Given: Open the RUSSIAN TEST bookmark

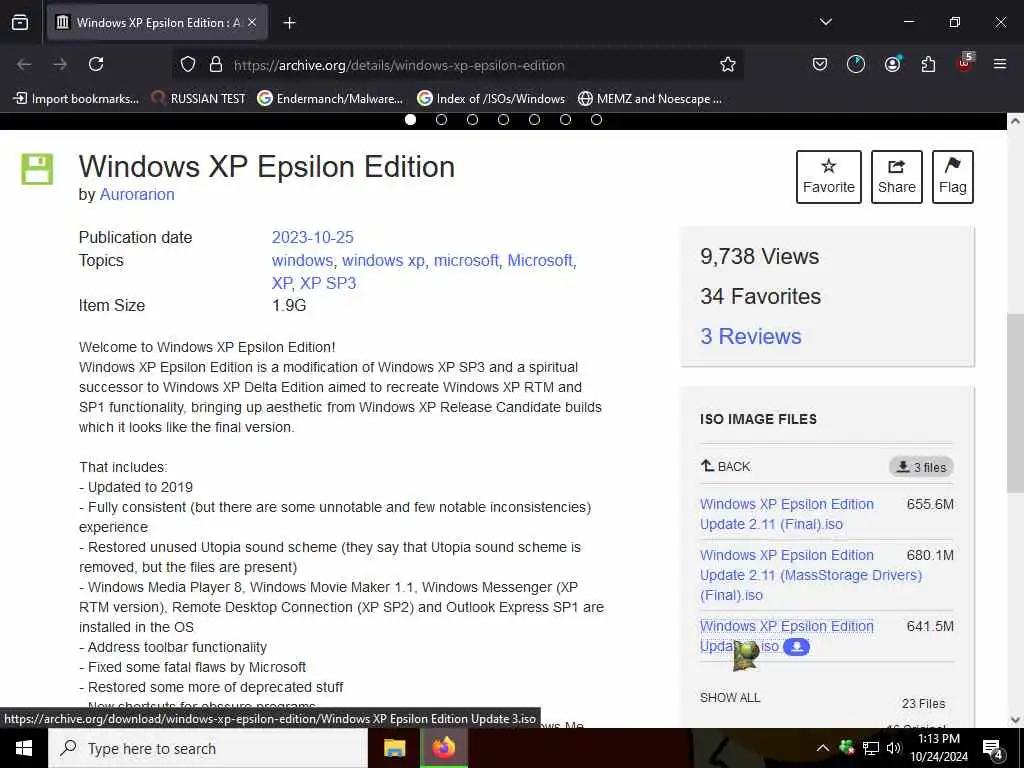Looking at the screenshot, I should click(x=199, y=99).
